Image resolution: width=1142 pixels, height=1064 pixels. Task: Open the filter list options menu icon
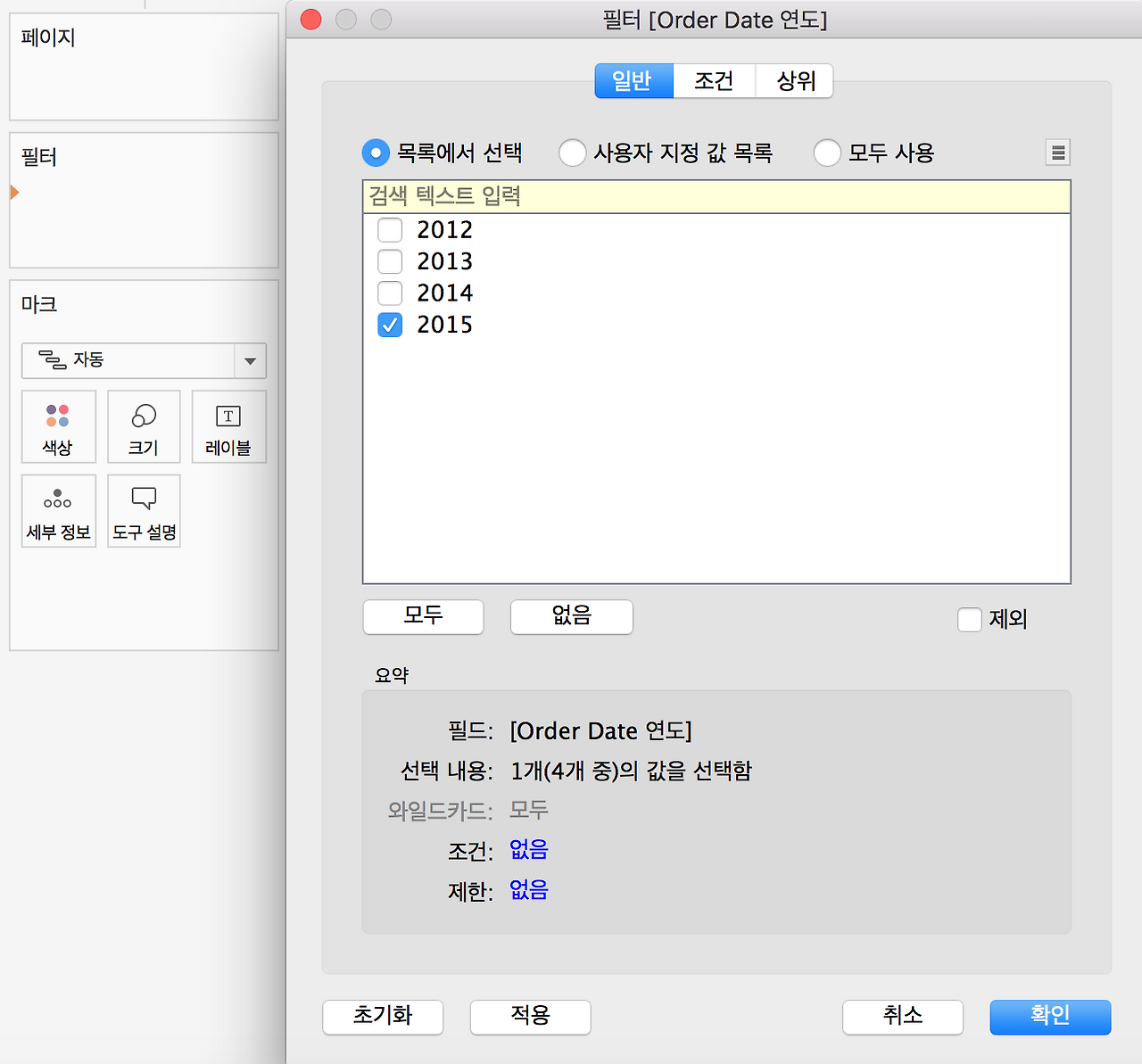tap(1057, 153)
